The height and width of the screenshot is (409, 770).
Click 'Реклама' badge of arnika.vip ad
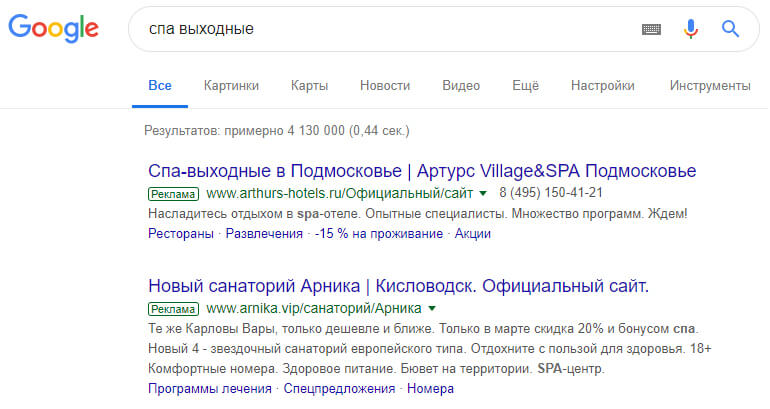pos(173,309)
